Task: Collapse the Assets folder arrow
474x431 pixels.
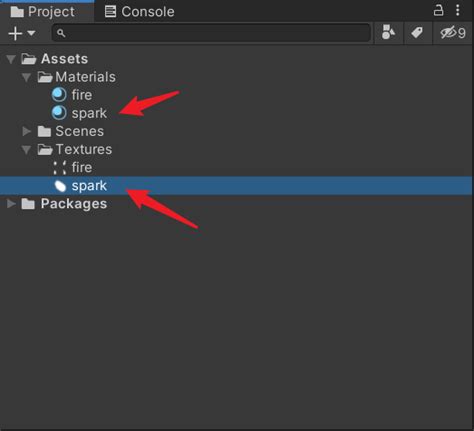Action: point(11,59)
